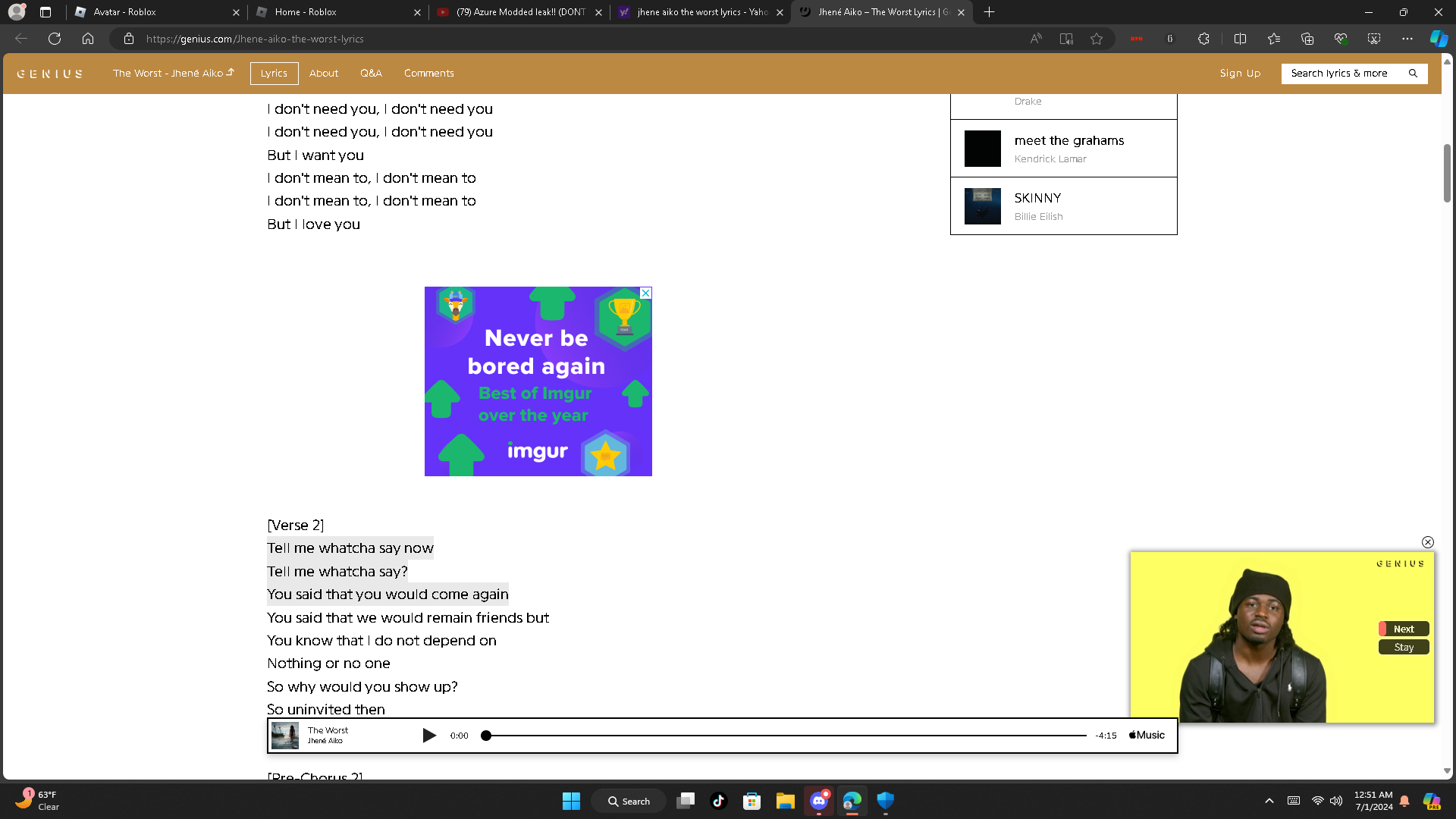Jump to the About section
The height and width of the screenshot is (819, 1456).
[324, 74]
